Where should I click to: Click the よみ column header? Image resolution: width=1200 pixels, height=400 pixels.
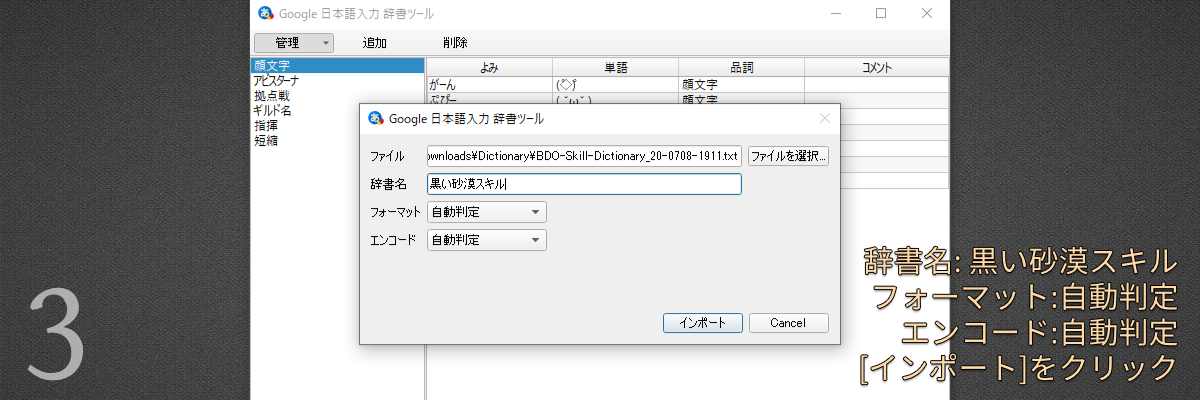(x=489, y=67)
